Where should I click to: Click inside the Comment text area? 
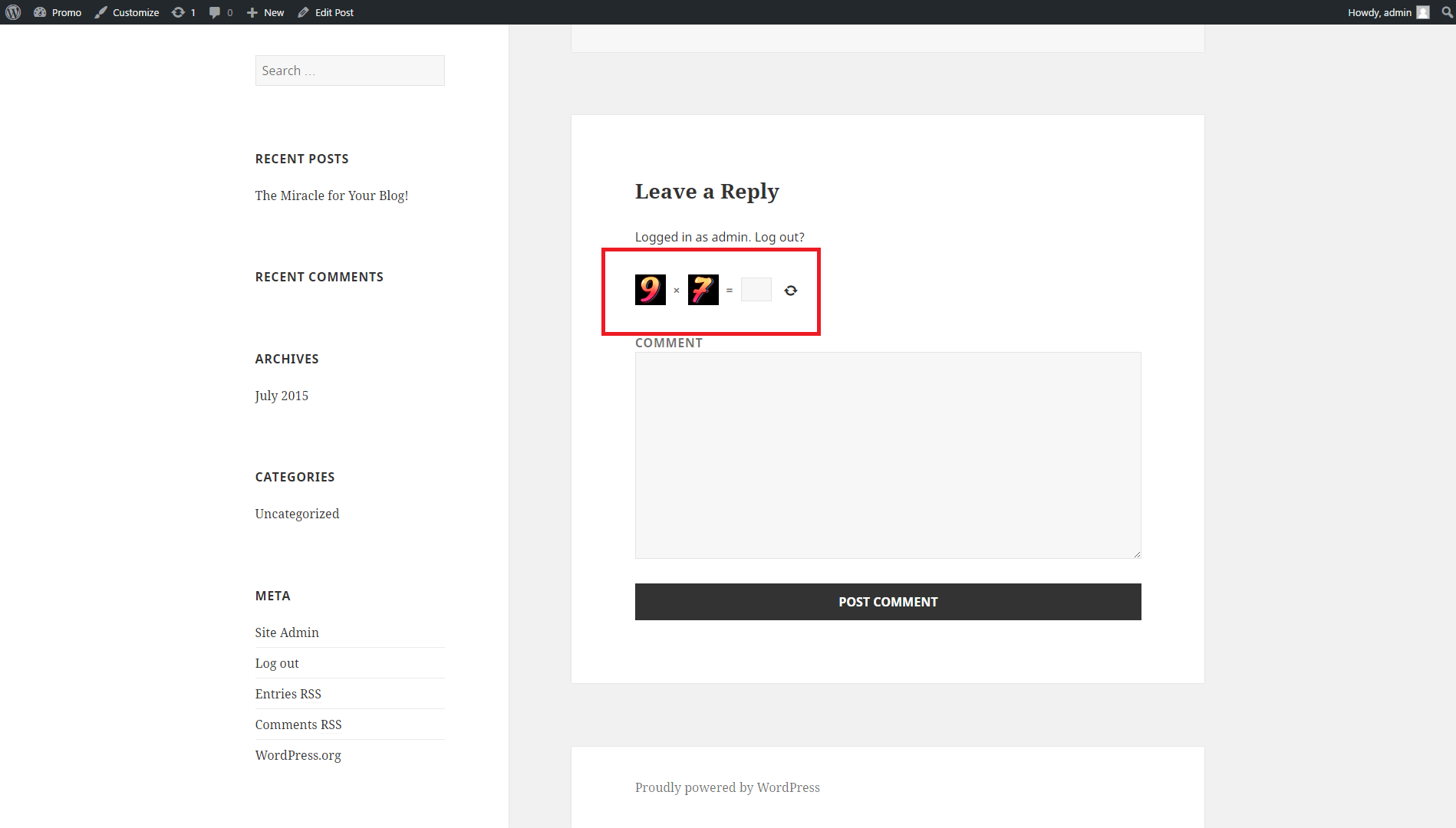pyautogui.click(x=888, y=455)
